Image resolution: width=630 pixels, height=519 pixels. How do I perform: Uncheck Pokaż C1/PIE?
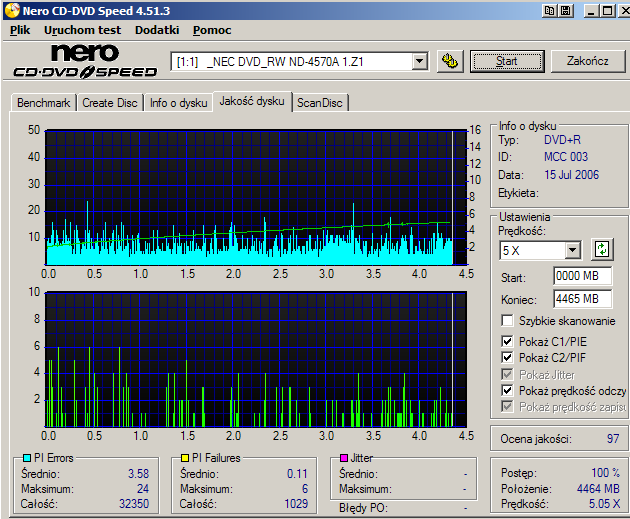(x=507, y=341)
